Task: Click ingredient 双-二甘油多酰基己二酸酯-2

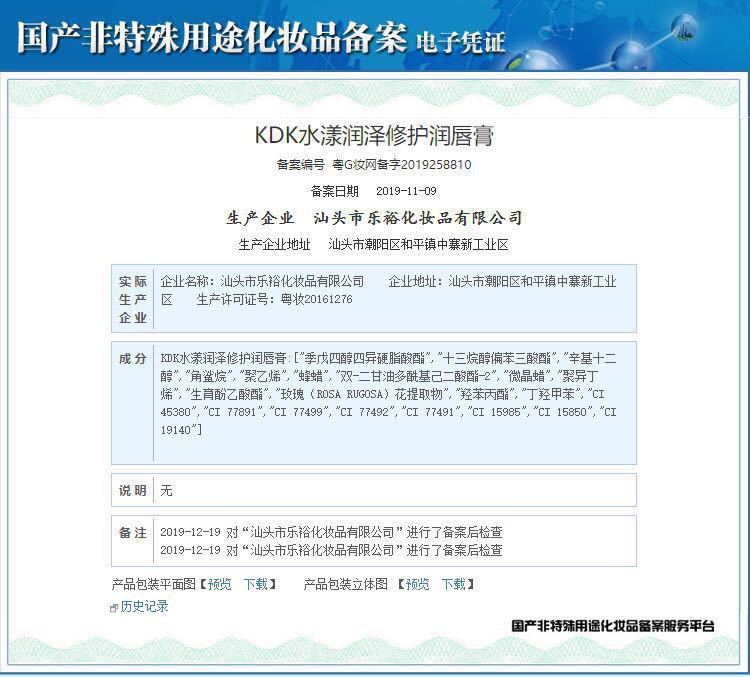Action: click(x=415, y=376)
